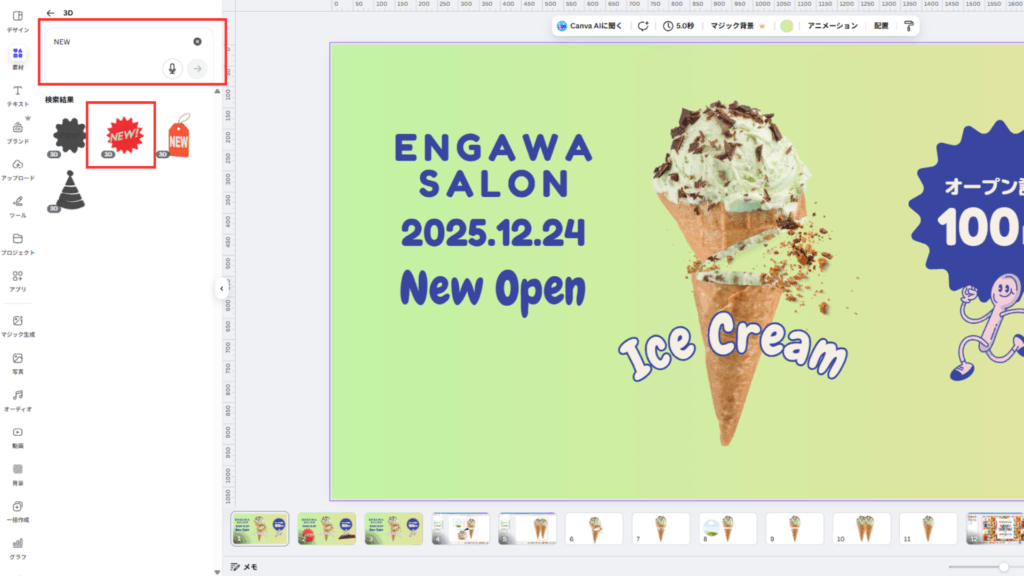
Task: Adjust the zoom slider at bottom right
Action: click(x=1003, y=567)
